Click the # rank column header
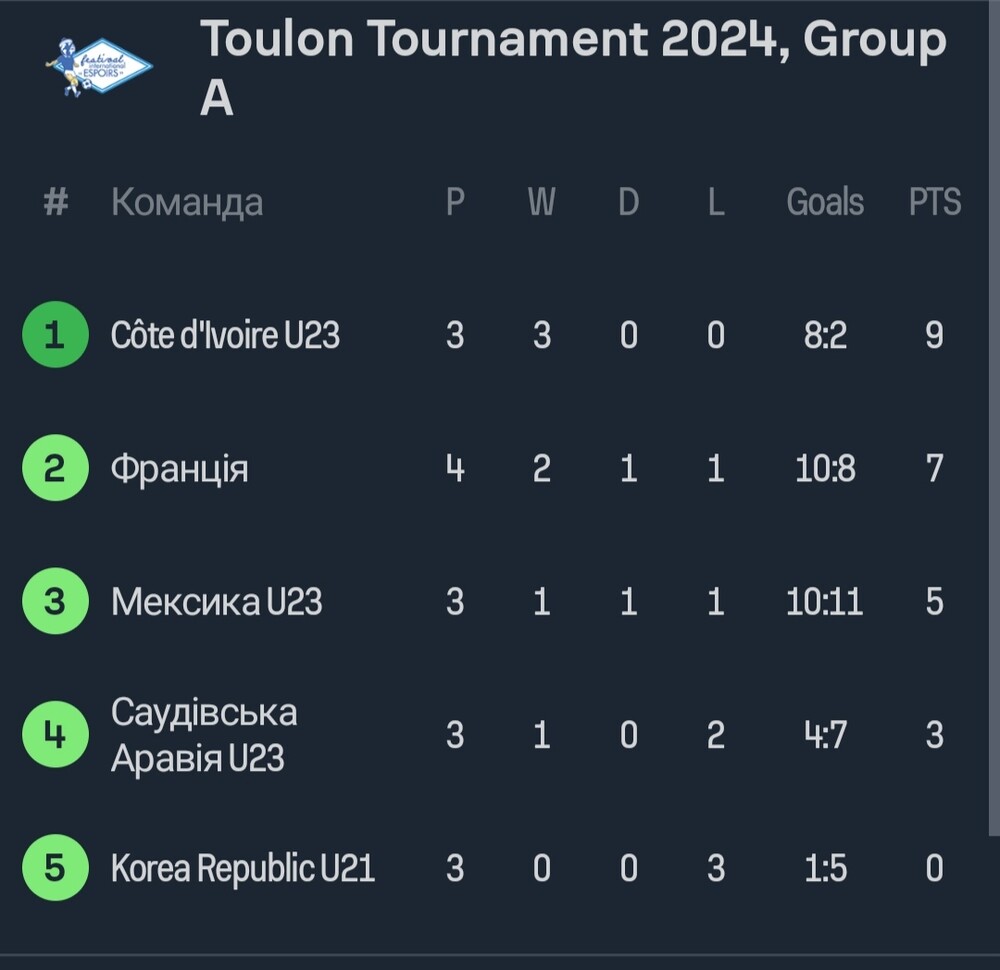 click(55, 202)
